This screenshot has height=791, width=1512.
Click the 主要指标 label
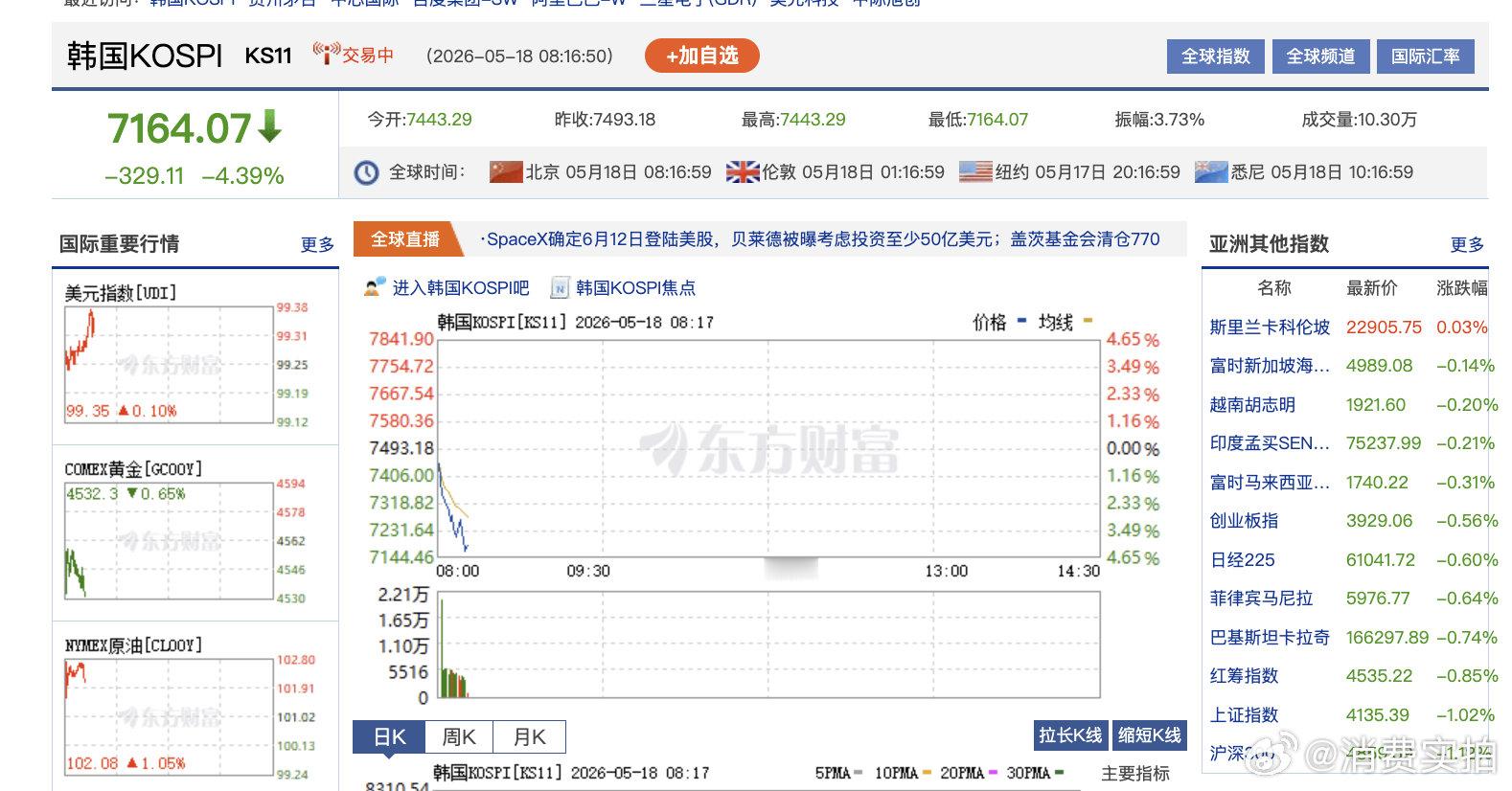[x=1135, y=774]
